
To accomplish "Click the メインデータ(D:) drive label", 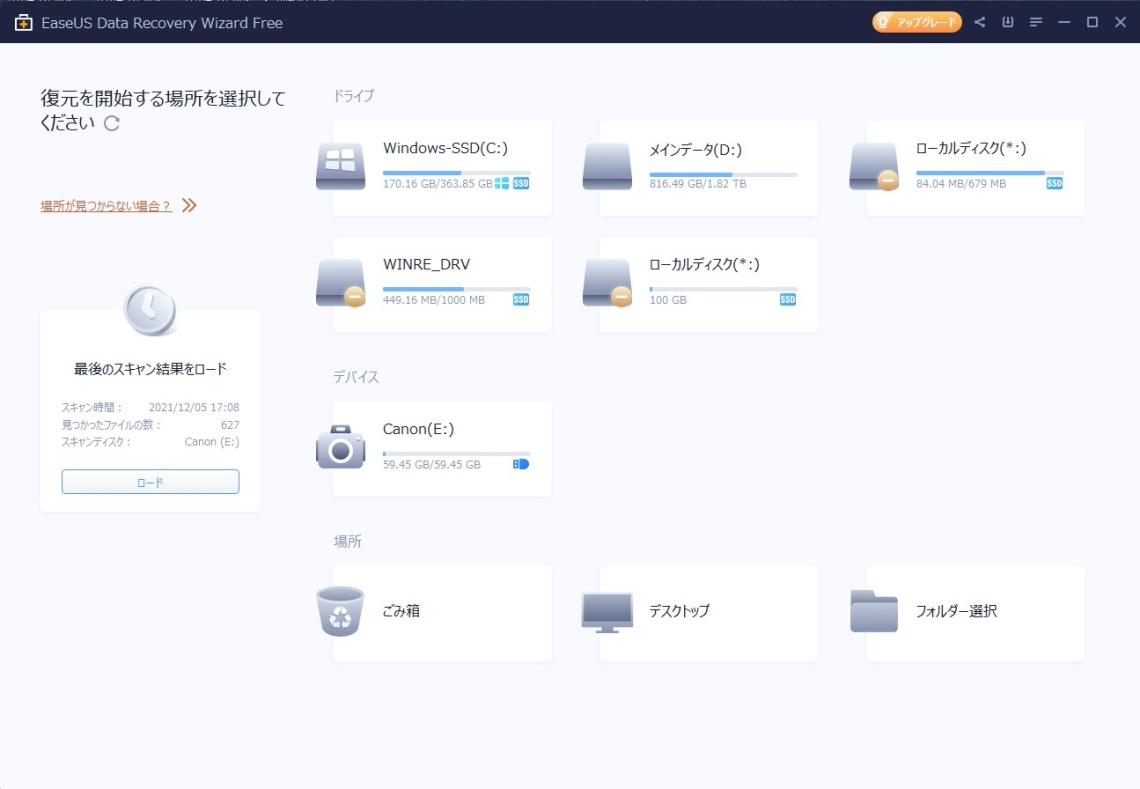I will [696, 150].
